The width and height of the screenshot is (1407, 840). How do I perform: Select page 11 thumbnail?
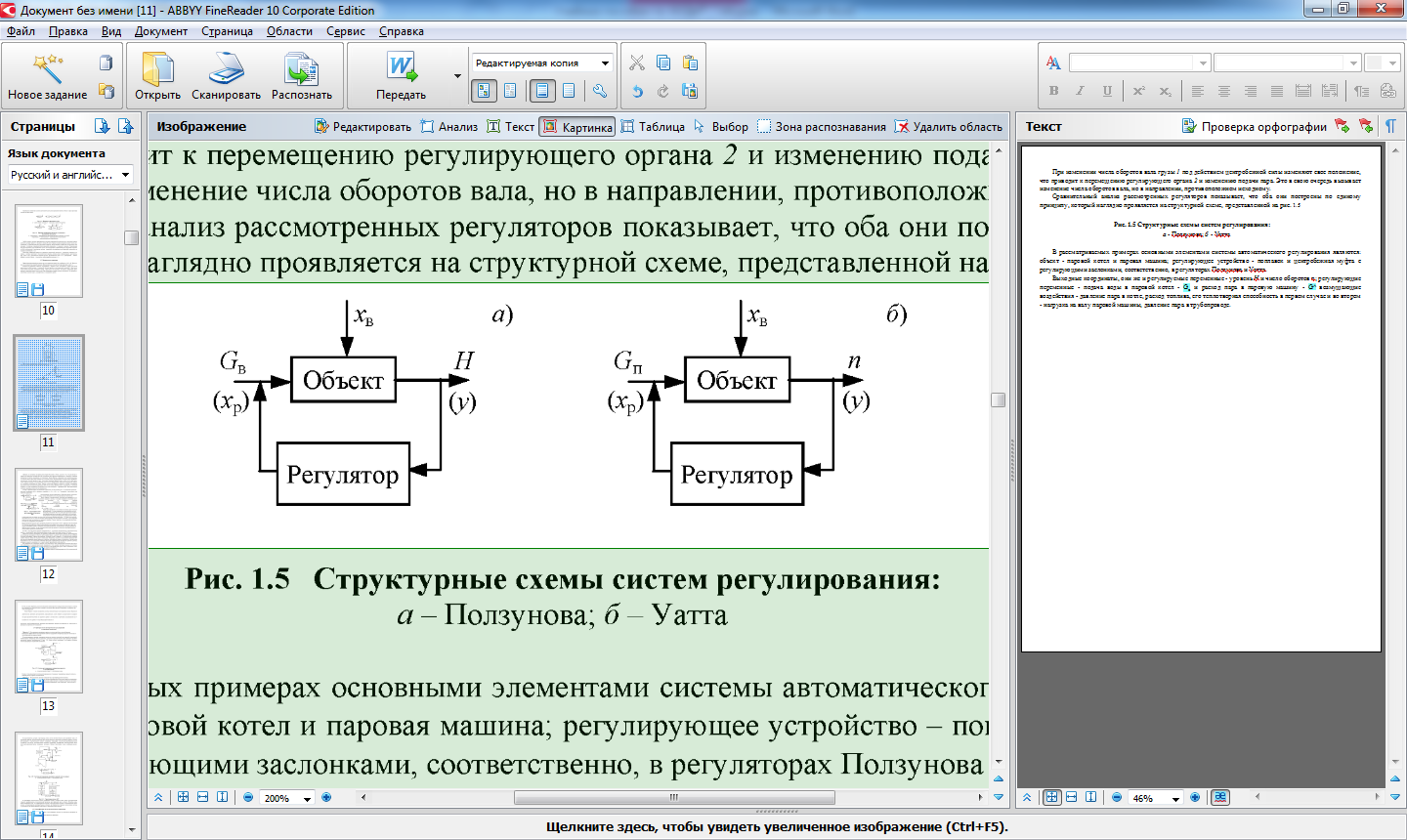coord(49,383)
